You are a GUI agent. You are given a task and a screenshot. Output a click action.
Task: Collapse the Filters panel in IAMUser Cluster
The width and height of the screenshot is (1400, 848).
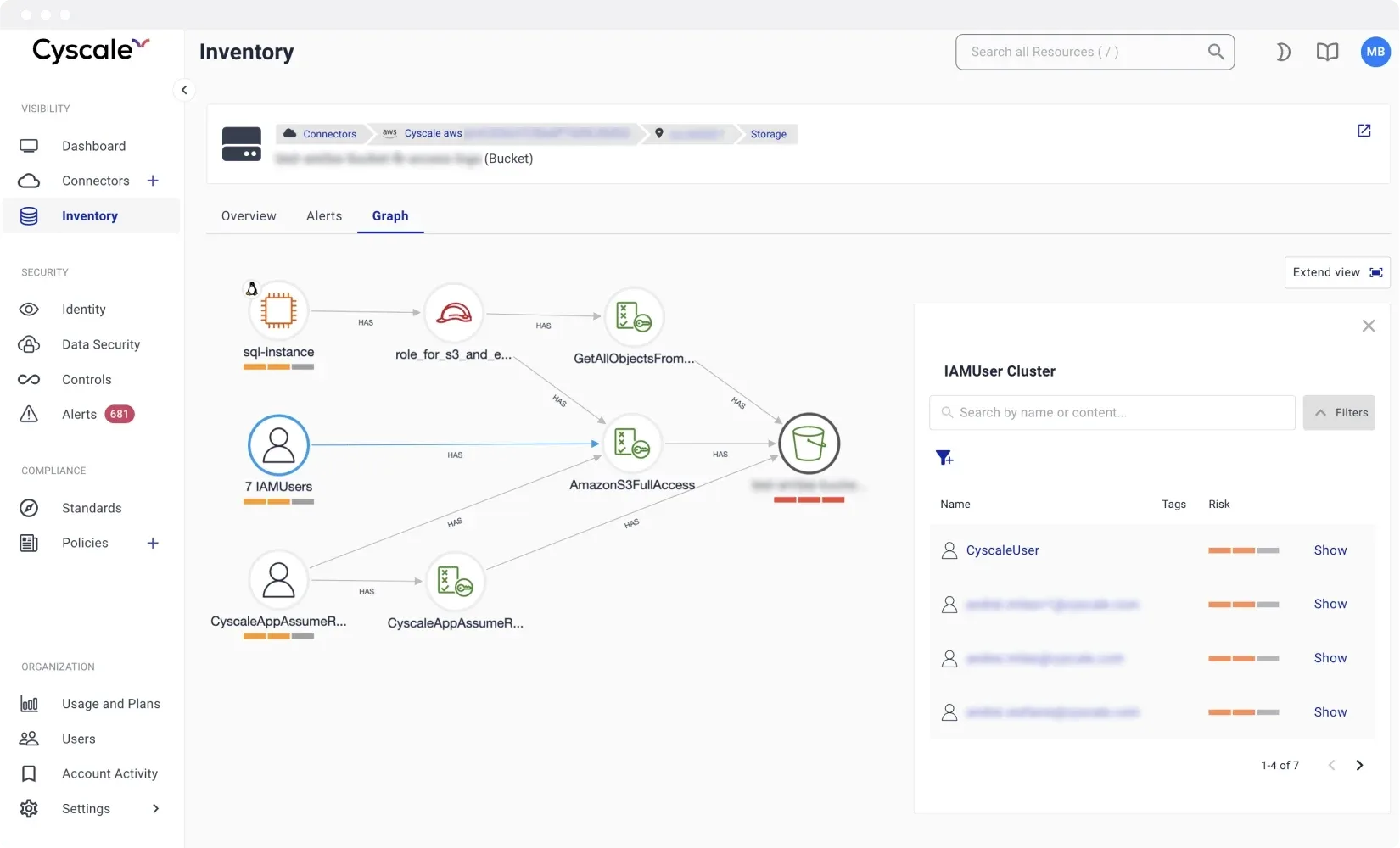point(1340,412)
